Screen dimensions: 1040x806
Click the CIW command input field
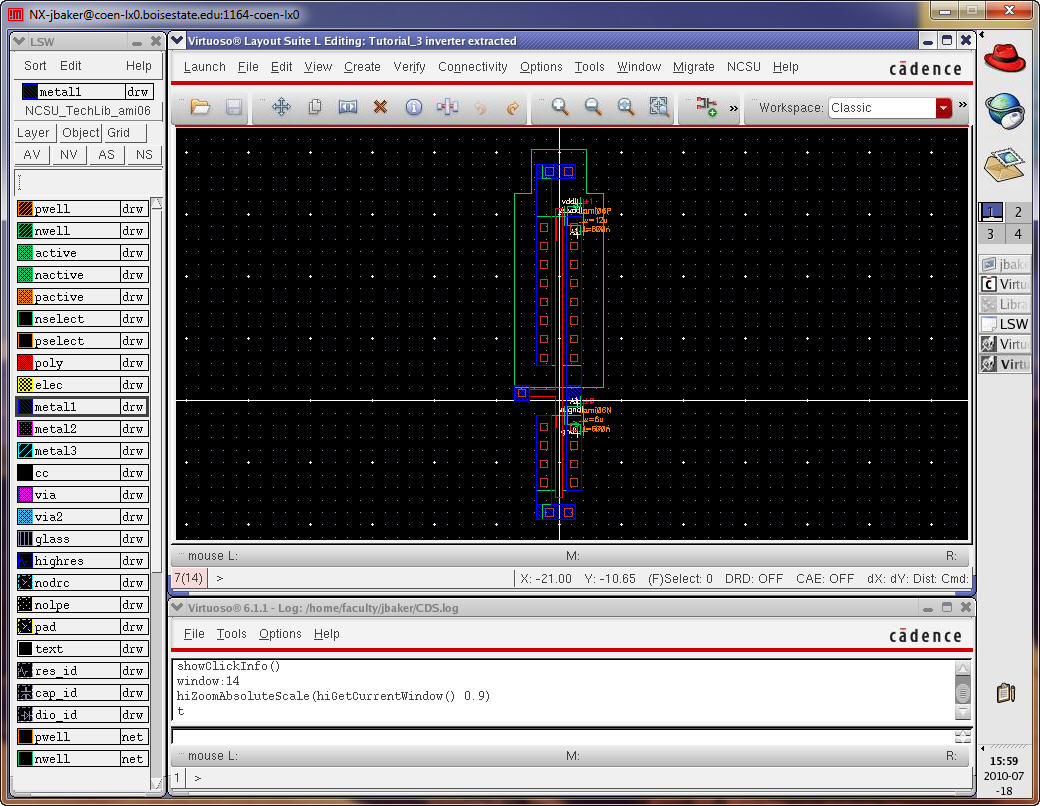[560, 737]
